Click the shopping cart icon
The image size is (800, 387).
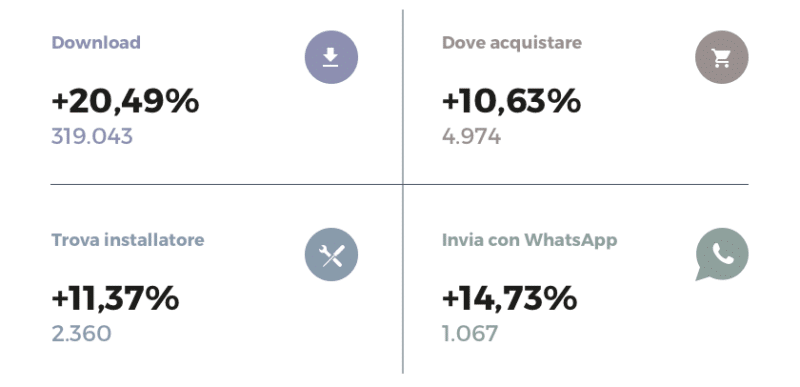coord(721,57)
